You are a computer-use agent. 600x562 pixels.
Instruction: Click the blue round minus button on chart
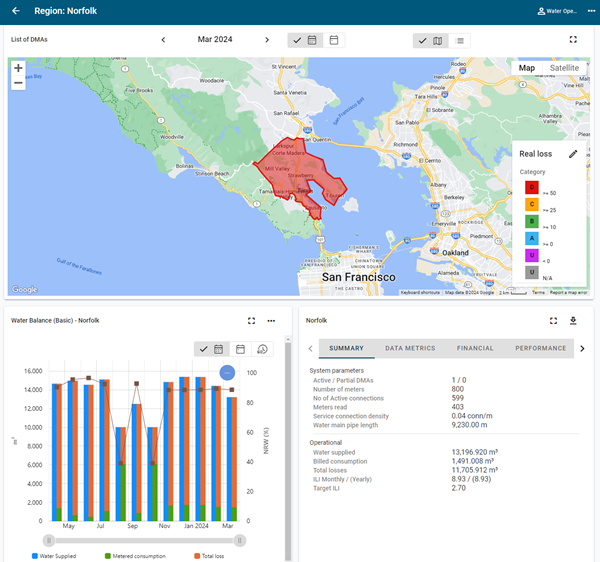point(227,373)
